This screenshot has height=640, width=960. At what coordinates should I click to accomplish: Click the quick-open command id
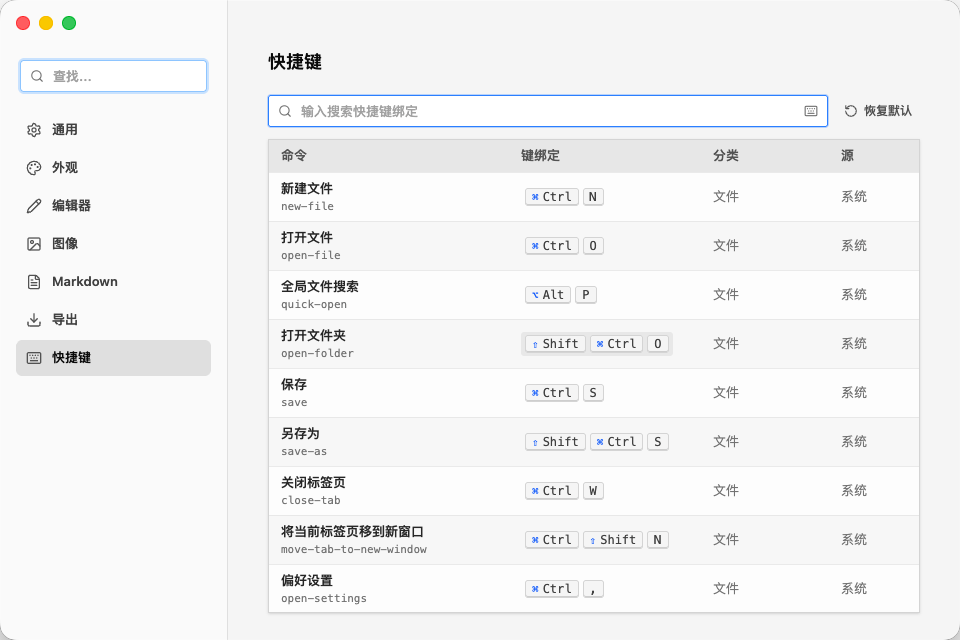(314, 304)
